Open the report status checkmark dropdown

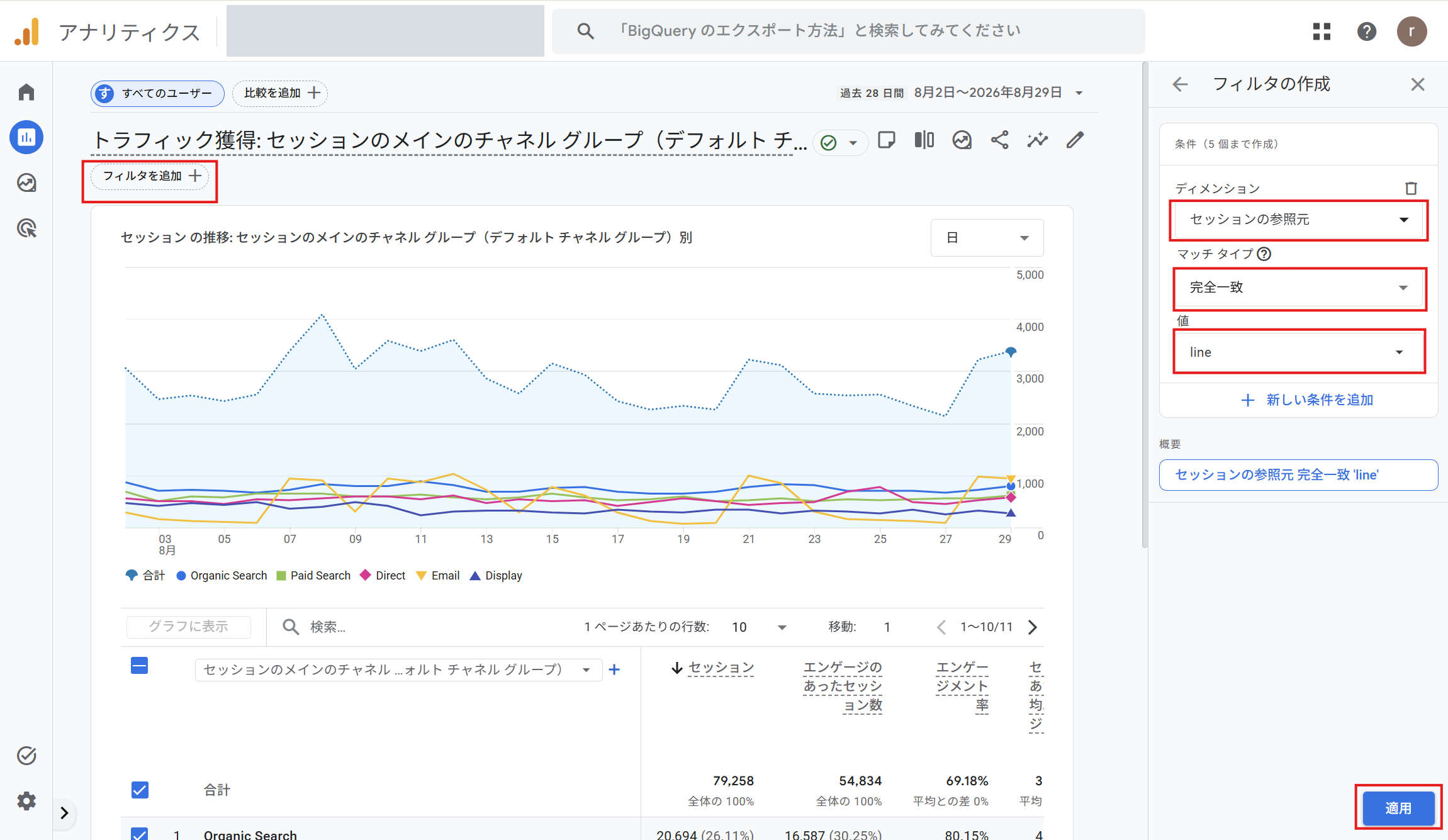pyautogui.click(x=840, y=143)
